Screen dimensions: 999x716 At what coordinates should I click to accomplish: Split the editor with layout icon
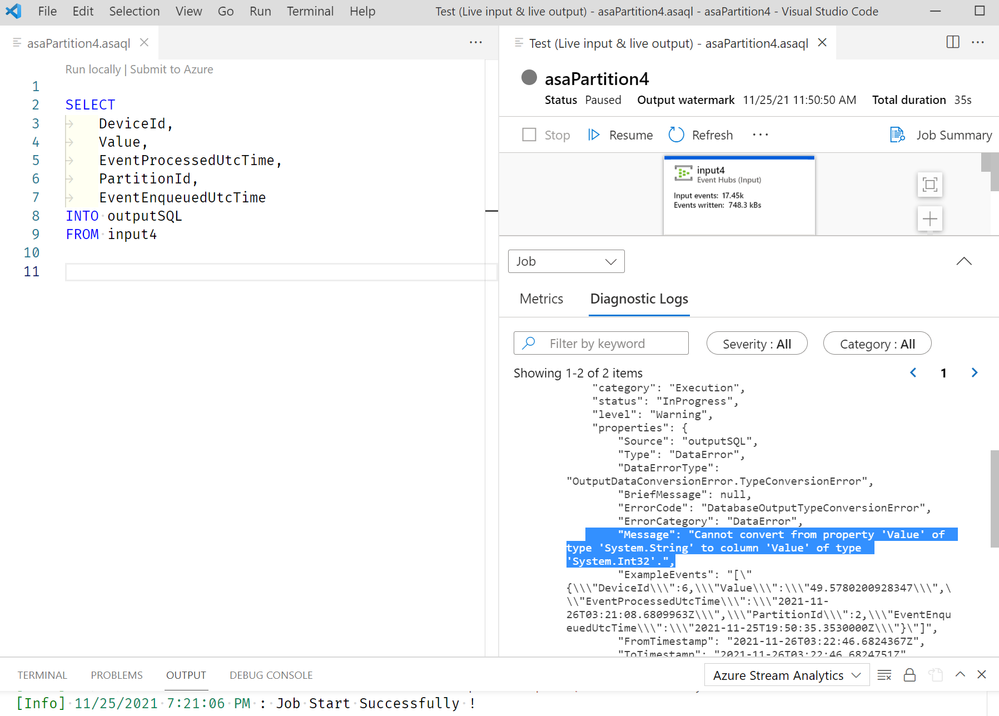[952, 42]
